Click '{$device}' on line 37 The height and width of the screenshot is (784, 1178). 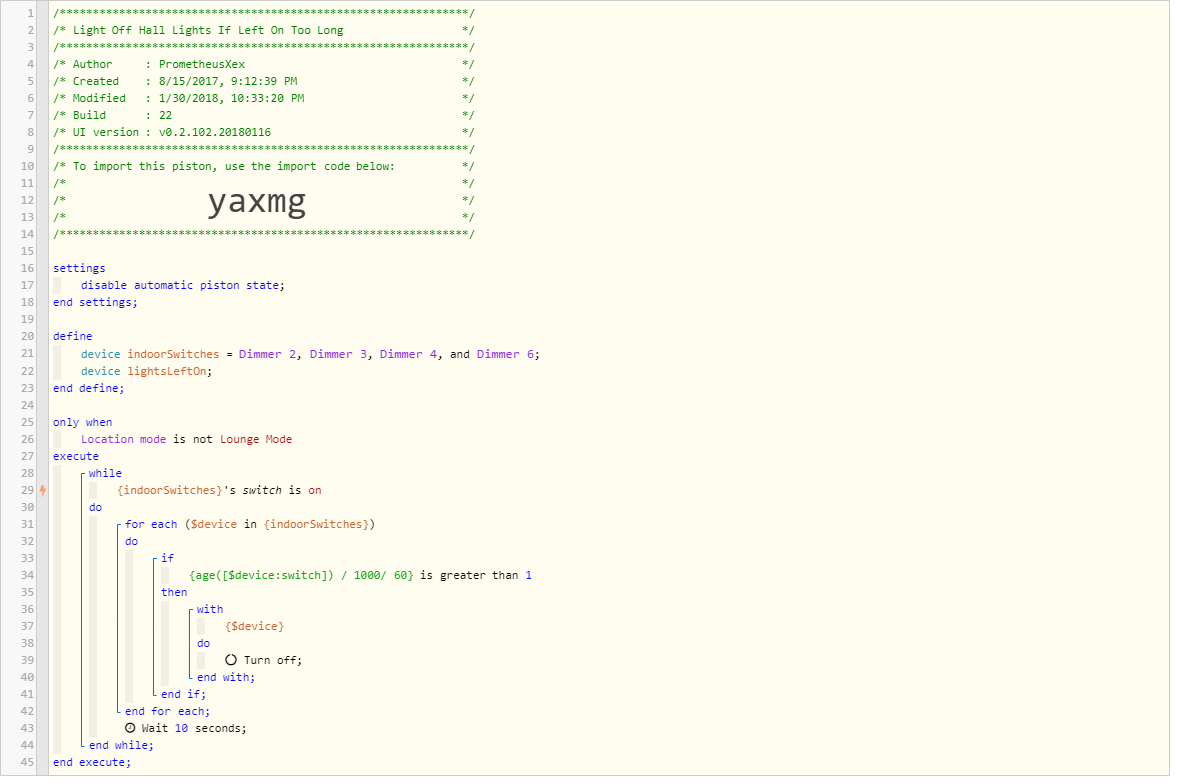(x=255, y=626)
